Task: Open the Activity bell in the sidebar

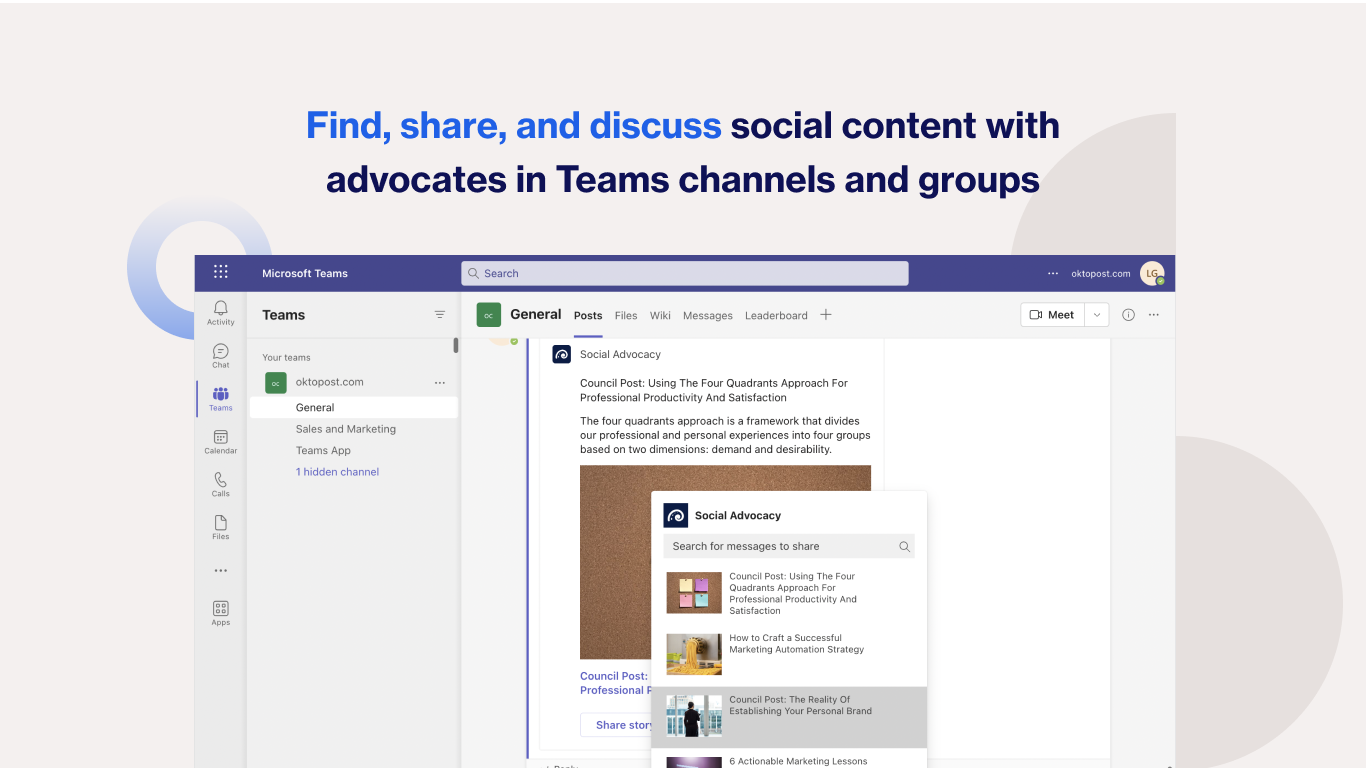Action: click(x=221, y=312)
